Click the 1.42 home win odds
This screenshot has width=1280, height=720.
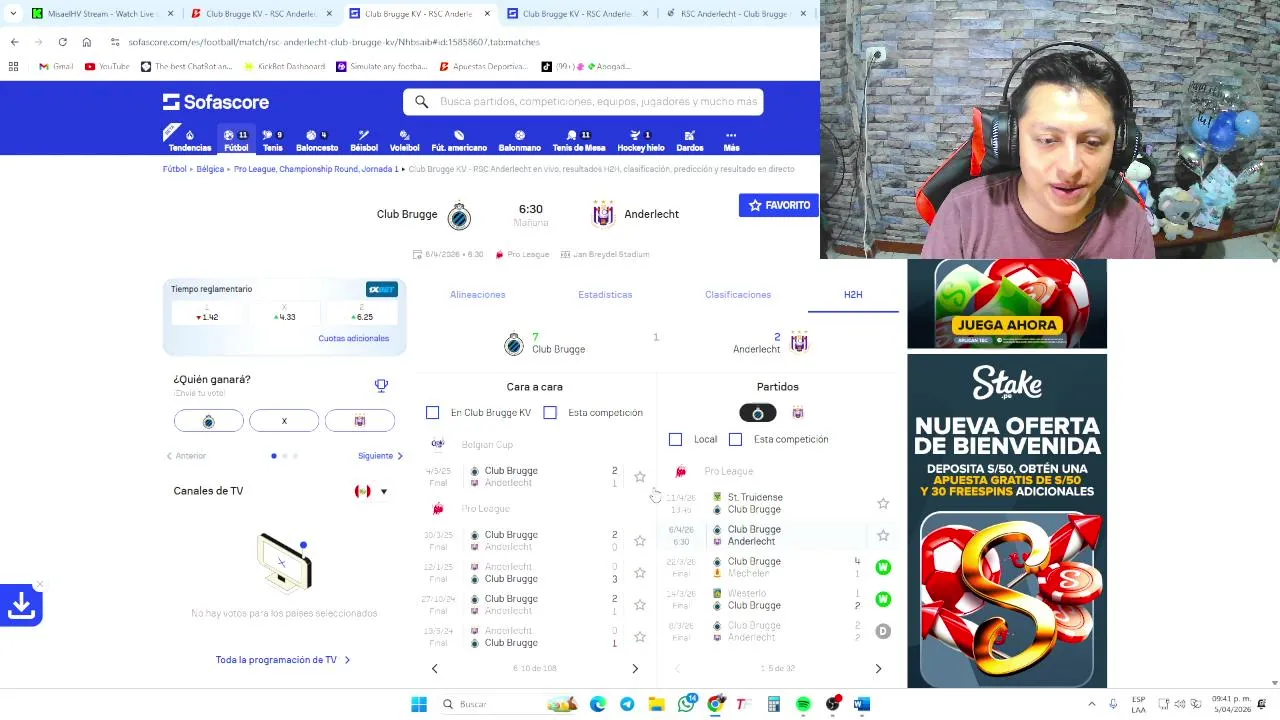(x=208, y=313)
